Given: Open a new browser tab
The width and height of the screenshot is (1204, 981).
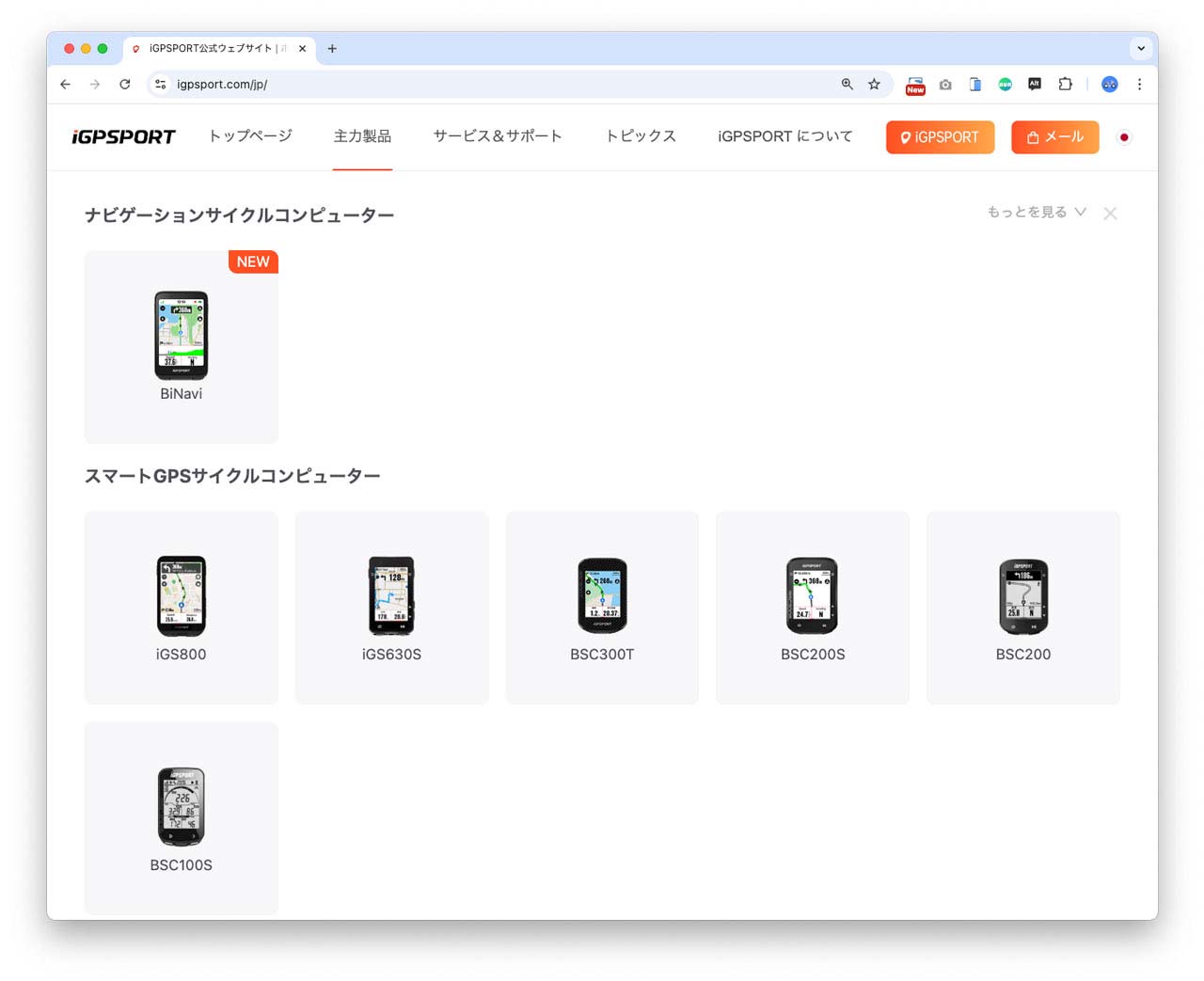Looking at the screenshot, I should point(332,48).
